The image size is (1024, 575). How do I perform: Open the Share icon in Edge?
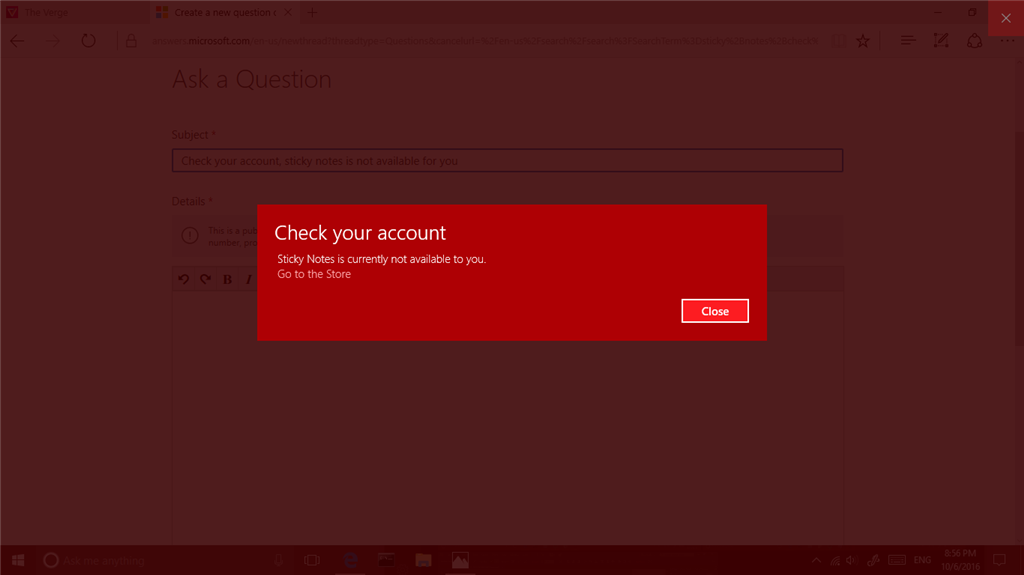(974, 41)
